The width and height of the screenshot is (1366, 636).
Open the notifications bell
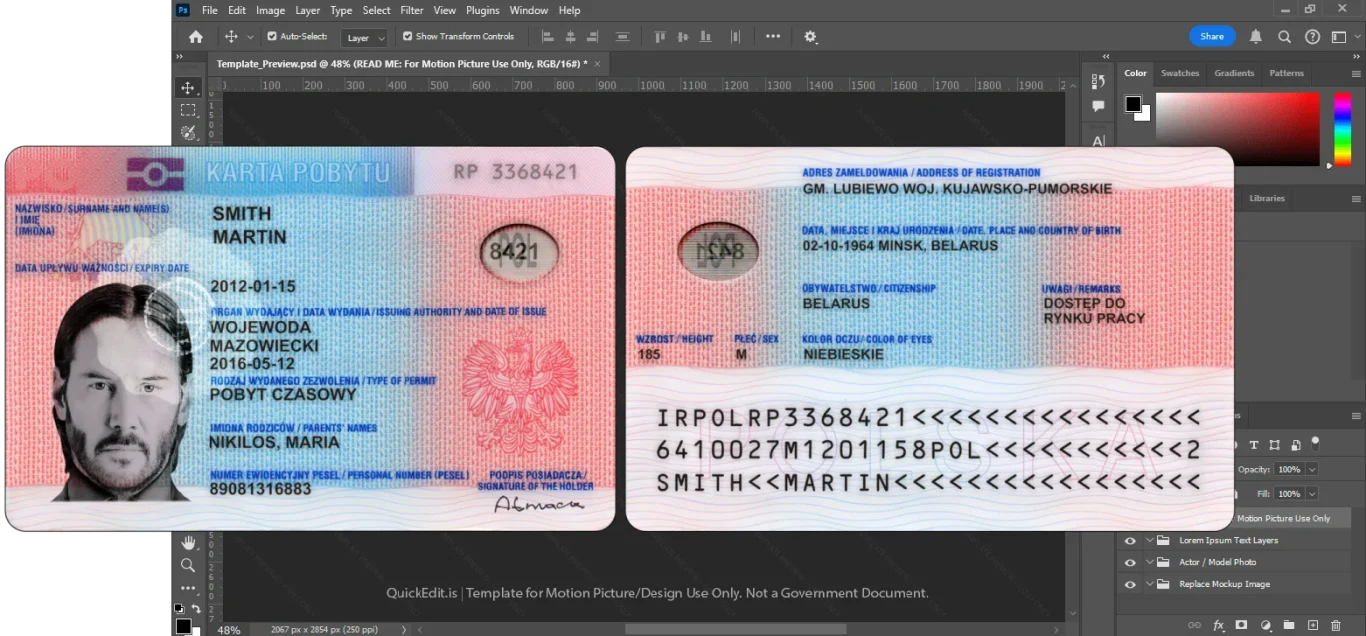(x=1256, y=36)
